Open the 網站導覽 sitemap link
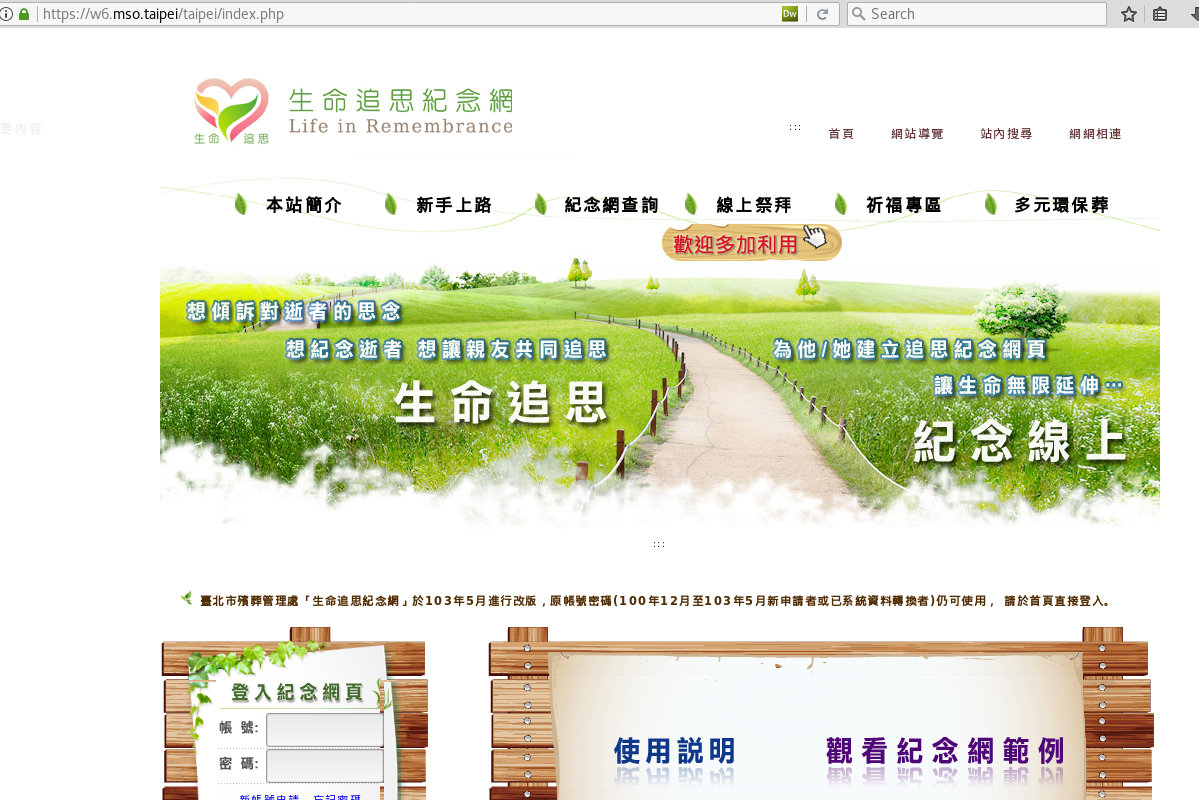1199x800 pixels. point(917,134)
